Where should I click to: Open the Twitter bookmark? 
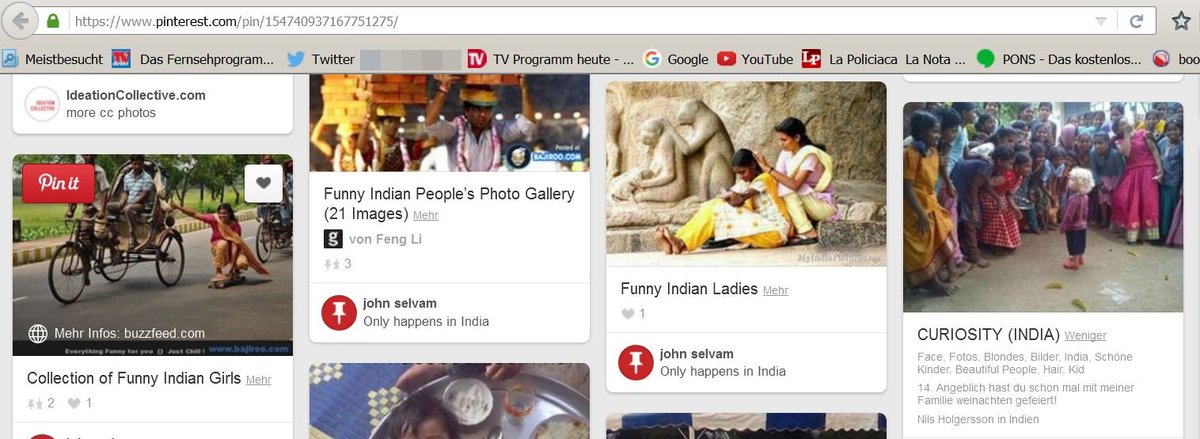321,59
